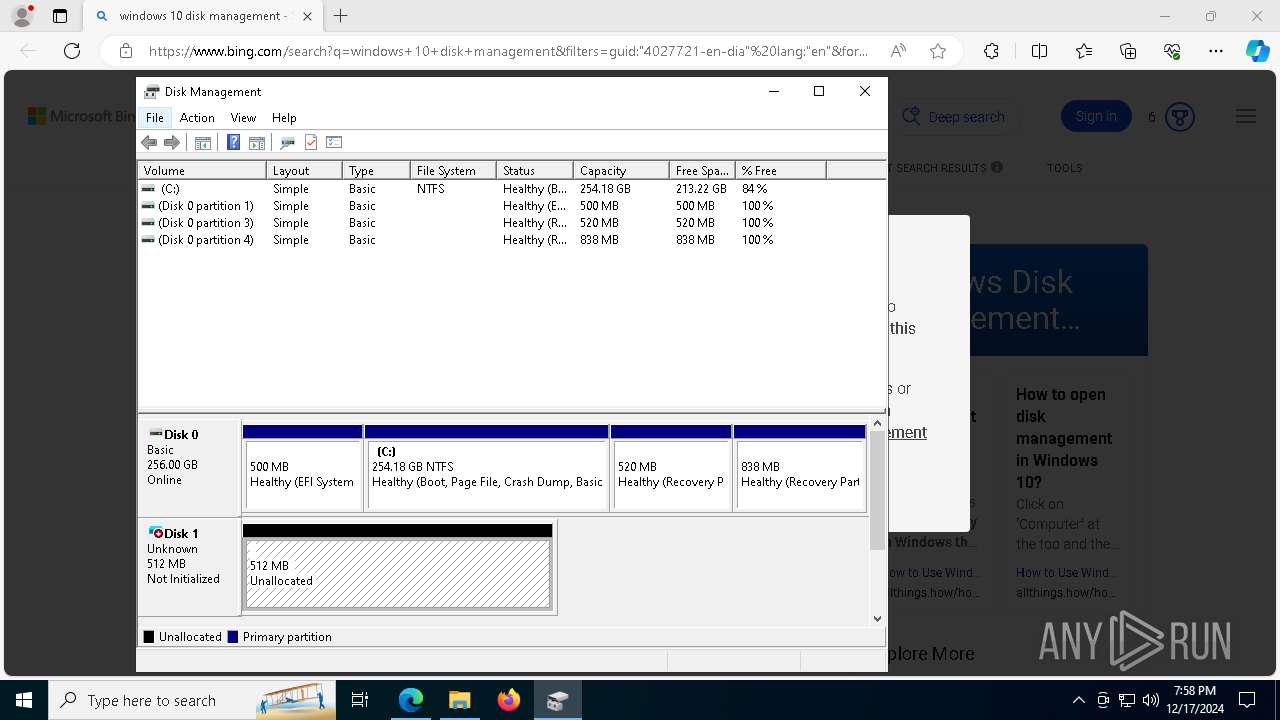This screenshot has width=1280, height=720.
Task: Select the 254.18 GB capacity cell
Action: click(x=605, y=189)
